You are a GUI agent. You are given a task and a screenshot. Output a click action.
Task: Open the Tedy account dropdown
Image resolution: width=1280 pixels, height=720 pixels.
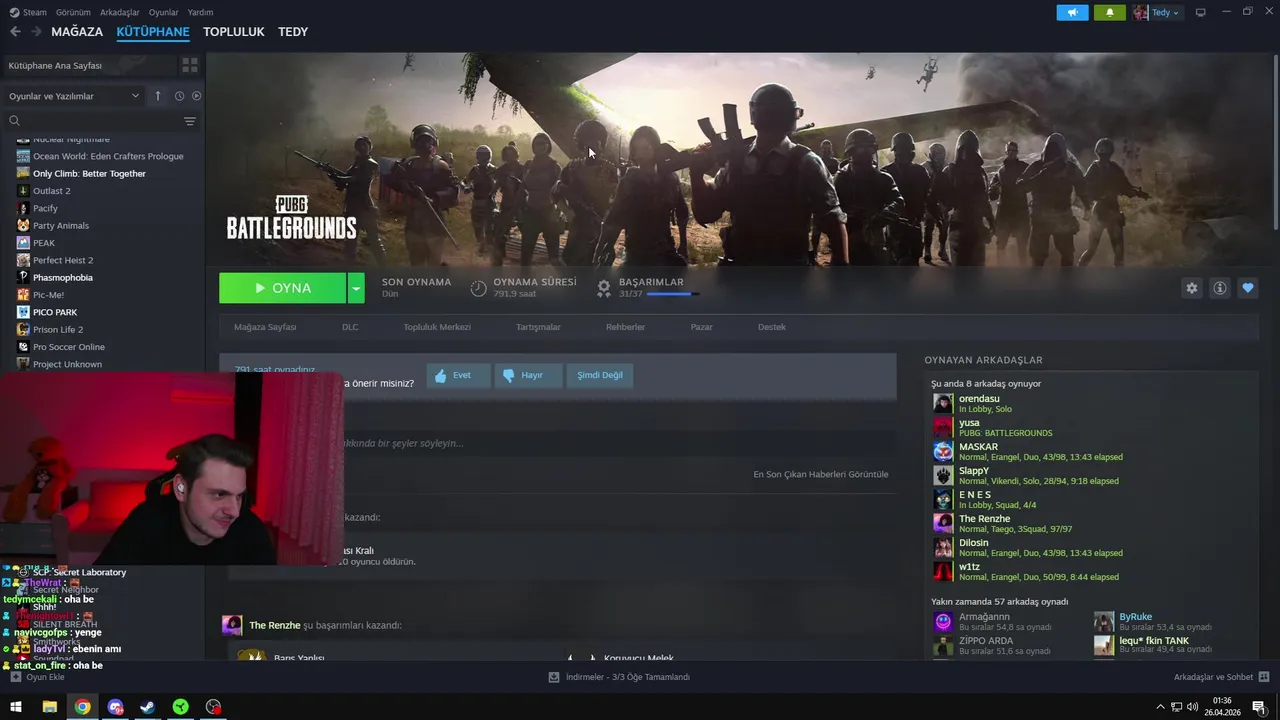click(x=1157, y=12)
